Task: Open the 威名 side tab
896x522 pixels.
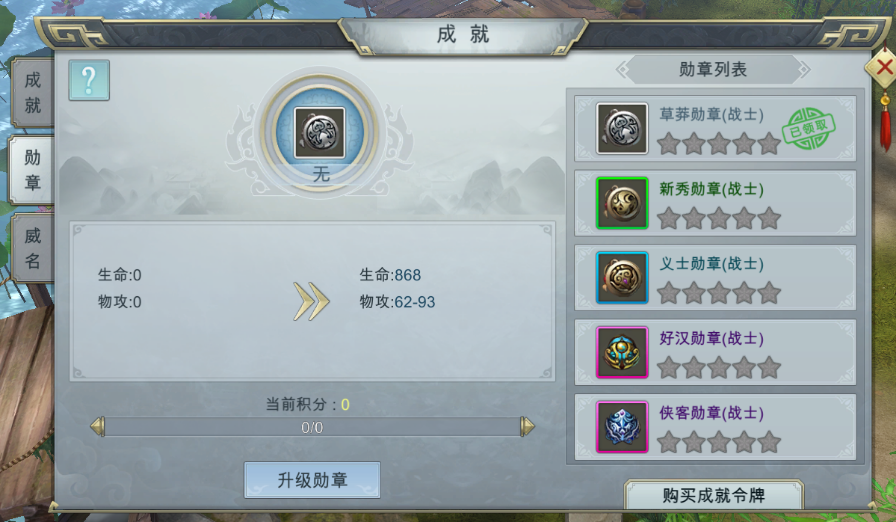Action: tap(32, 248)
